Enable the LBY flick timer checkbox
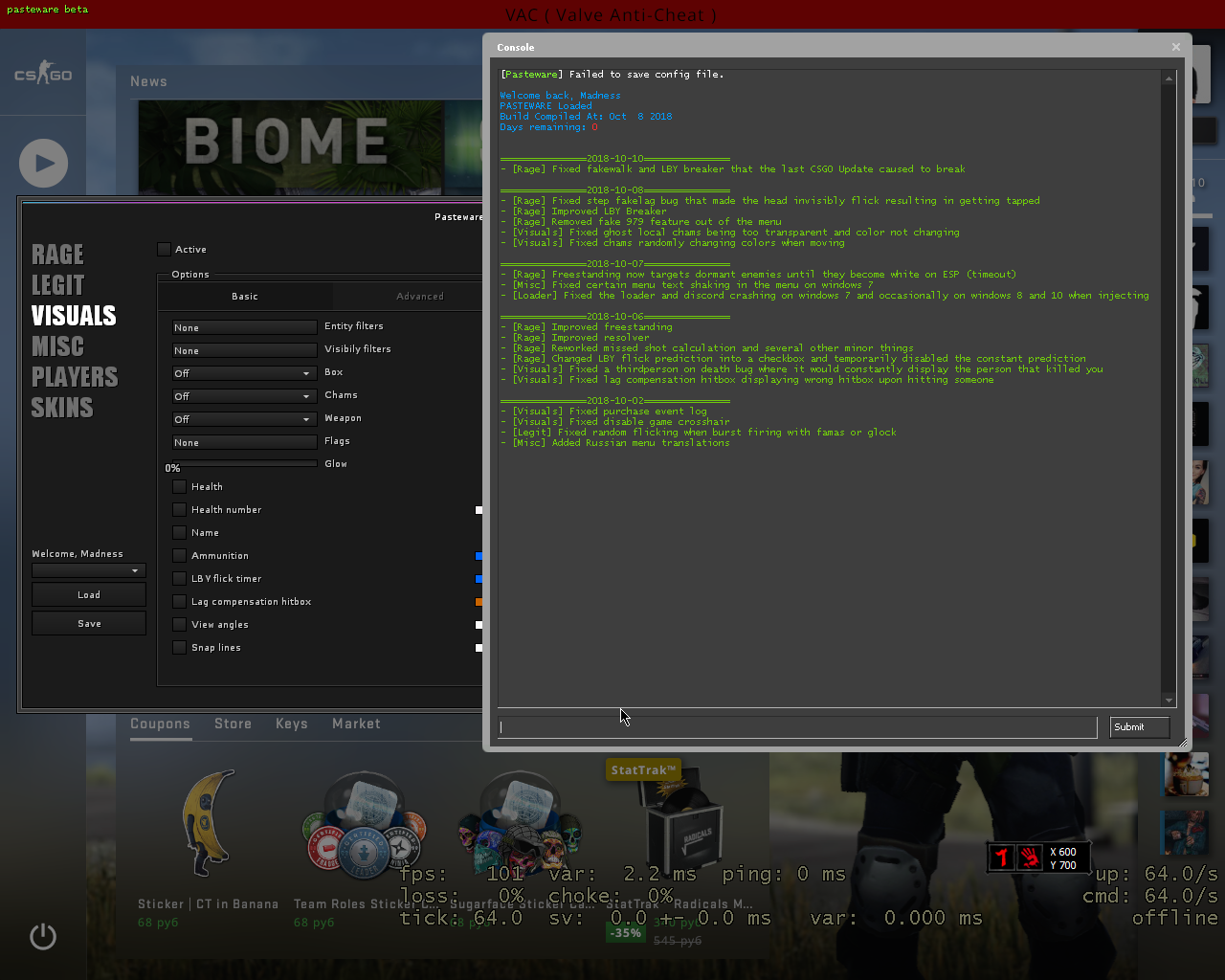The height and width of the screenshot is (980, 1225). coord(179,579)
